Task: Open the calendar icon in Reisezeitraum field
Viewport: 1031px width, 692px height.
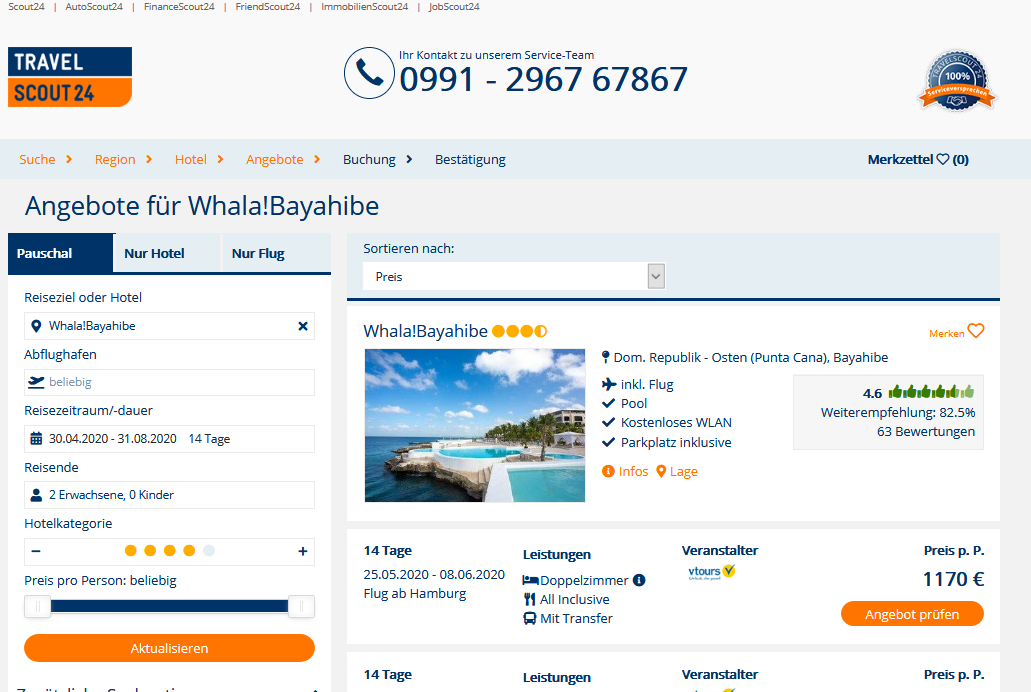Action: (36, 439)
